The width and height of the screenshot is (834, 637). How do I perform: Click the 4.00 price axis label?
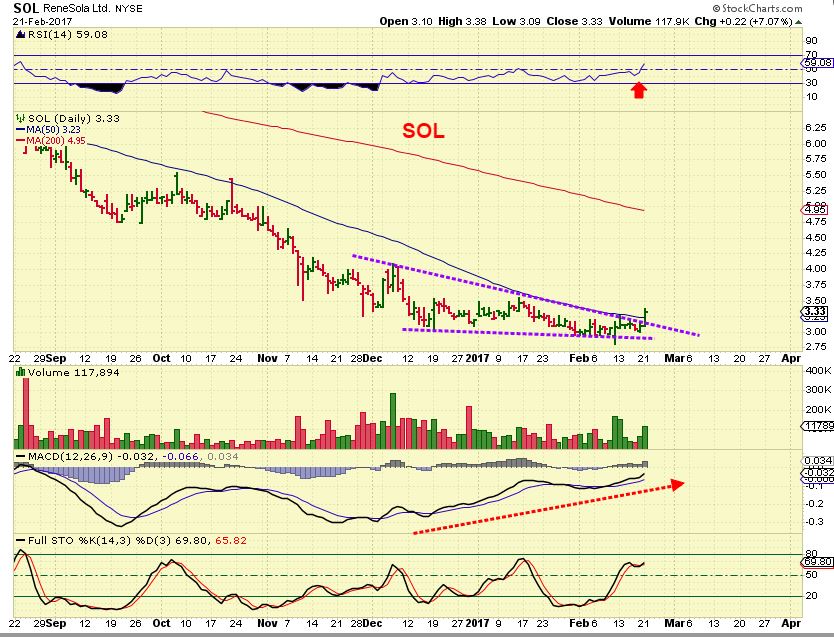pos(816,269)
